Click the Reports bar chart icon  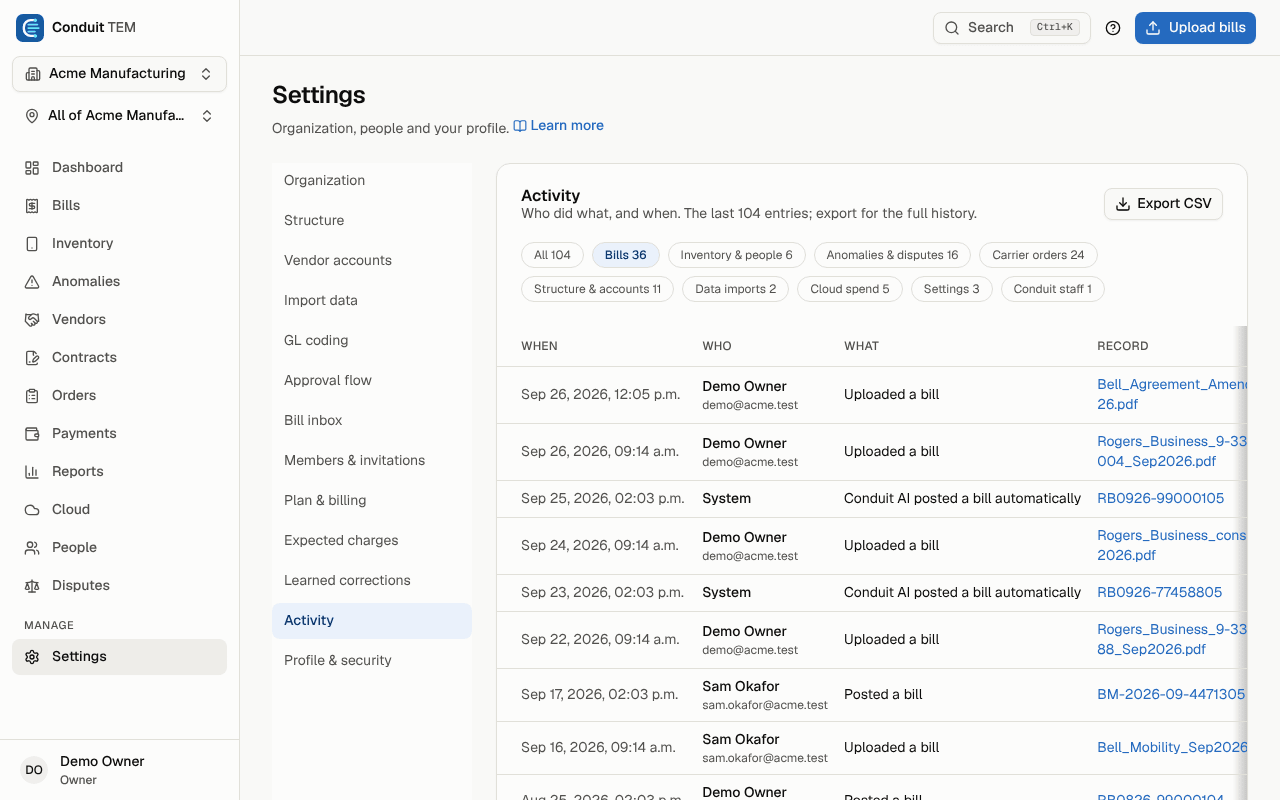pyautogui.click(x=32, y=472)
